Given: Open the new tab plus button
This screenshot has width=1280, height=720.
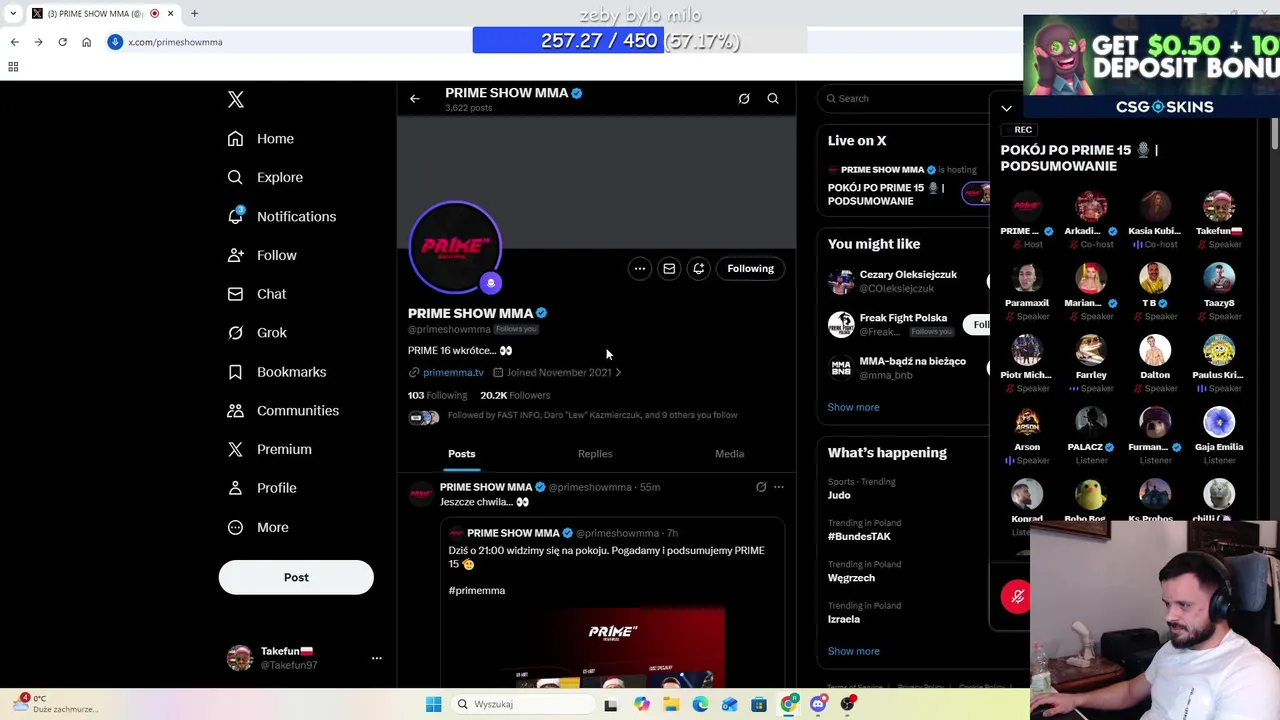Looking at the screenshot, I should (194, 13).
